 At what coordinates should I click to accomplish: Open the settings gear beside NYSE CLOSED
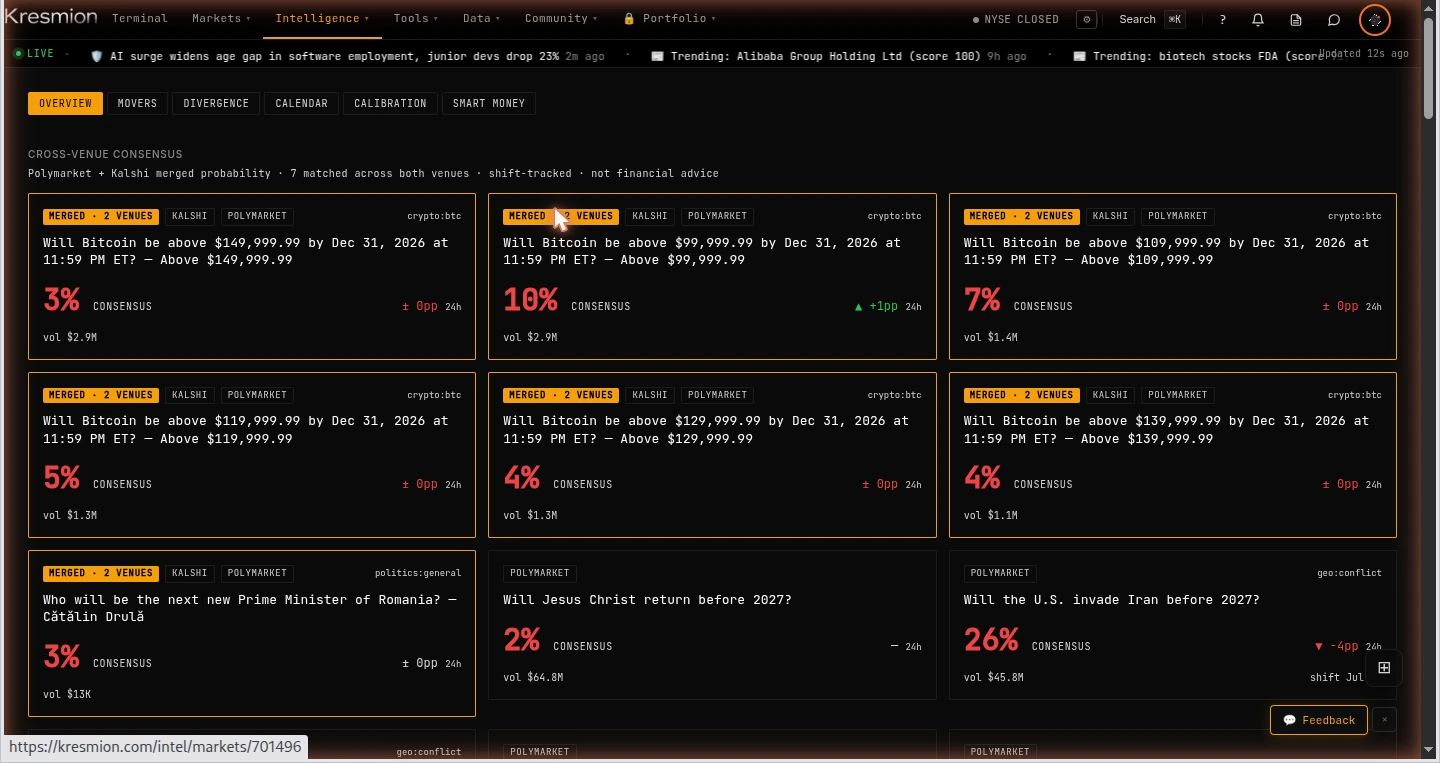point(1086,19)
